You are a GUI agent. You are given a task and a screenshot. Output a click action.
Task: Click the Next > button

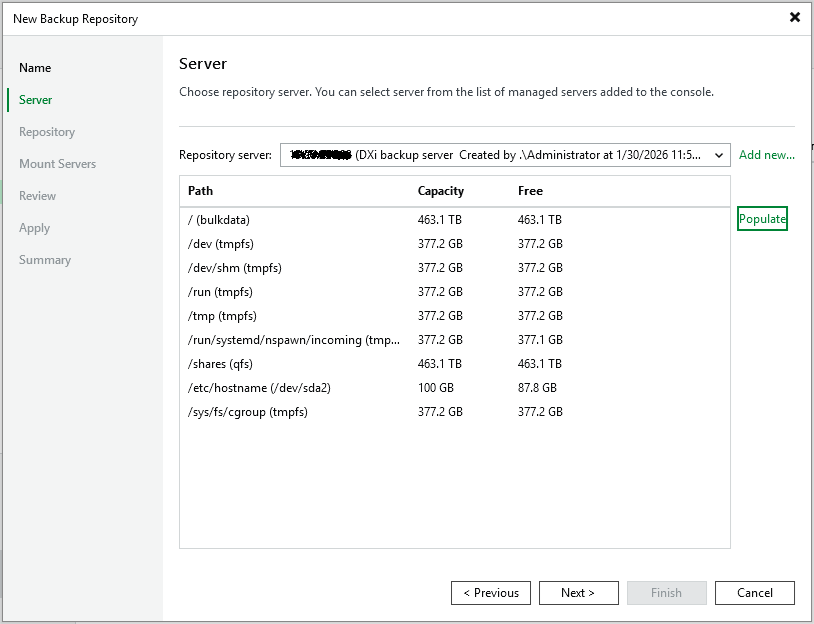coord(578,593)
